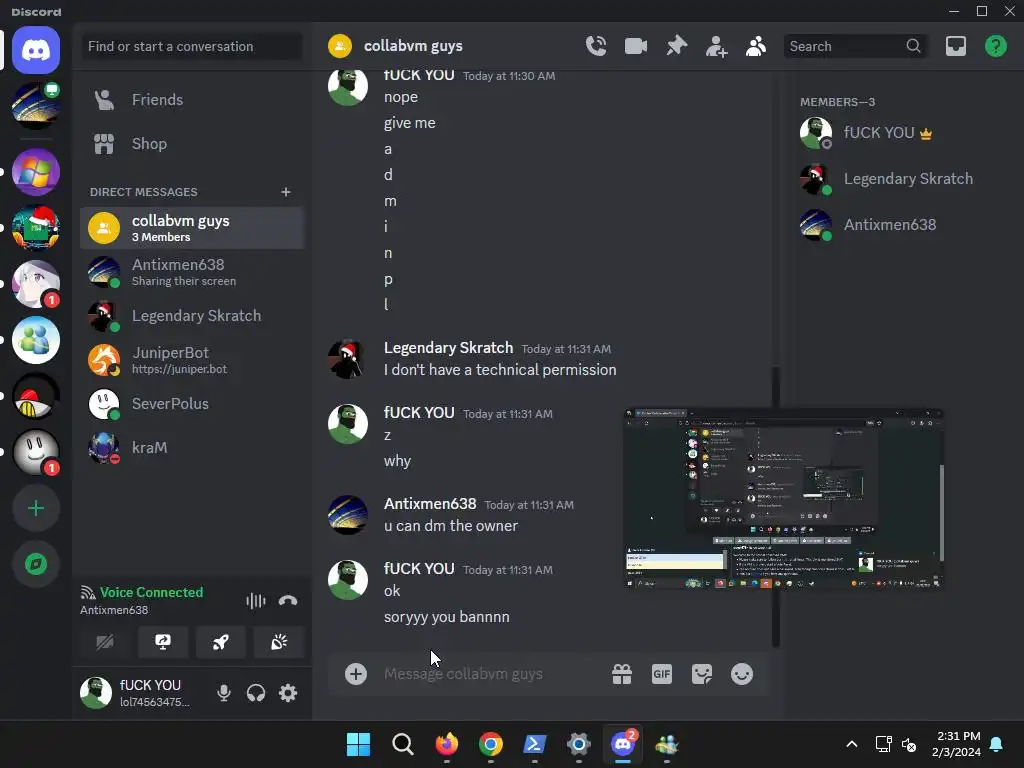The height and width of the screenshot is (768, 1024).
Task: Open pinned messages
Action: point(677,46)
